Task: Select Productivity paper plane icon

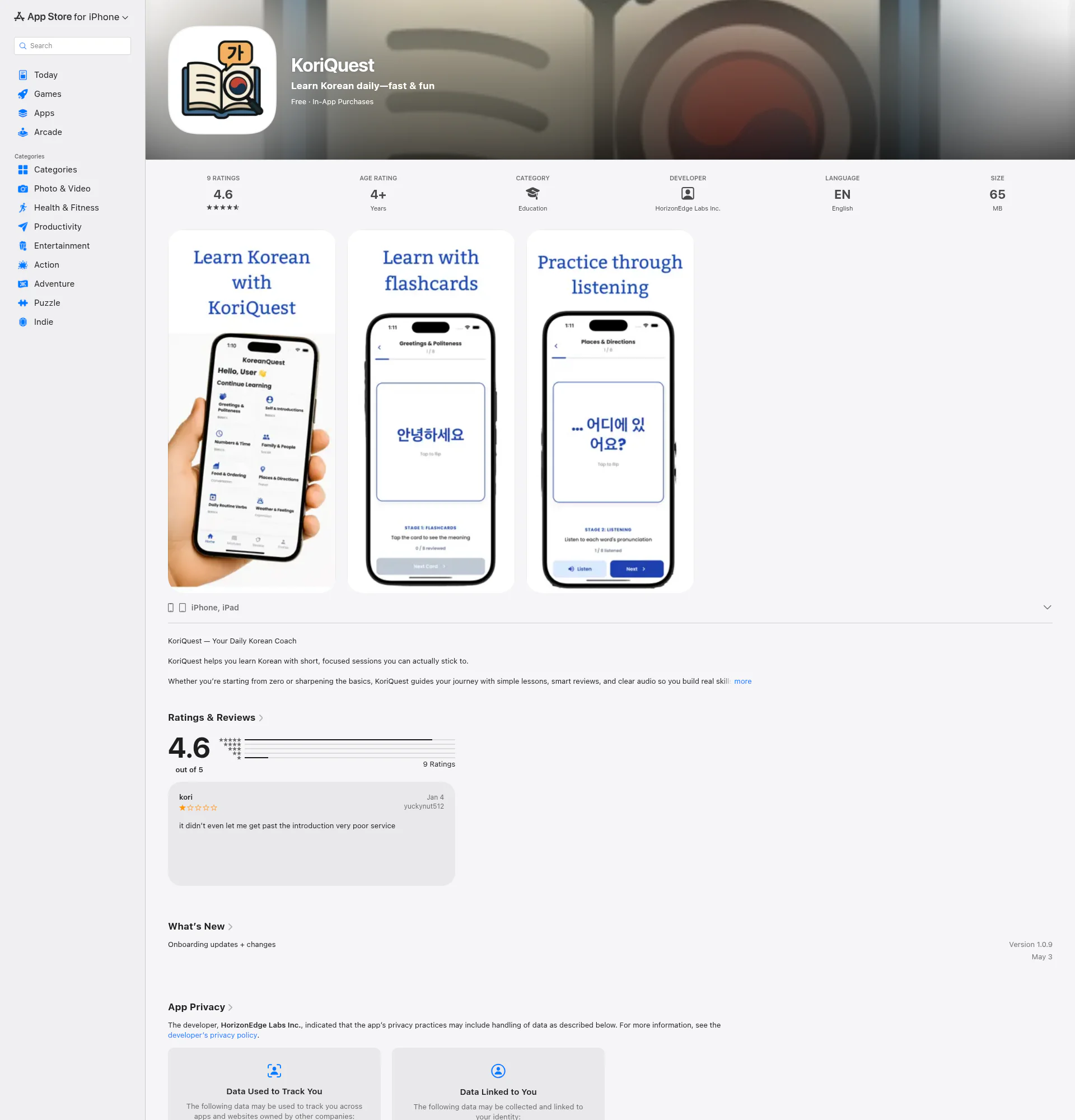Action: 23,227
